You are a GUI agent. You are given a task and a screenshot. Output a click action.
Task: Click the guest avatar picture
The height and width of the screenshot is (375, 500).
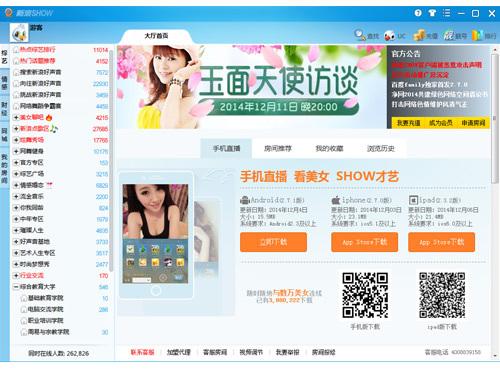pos(19,33)
